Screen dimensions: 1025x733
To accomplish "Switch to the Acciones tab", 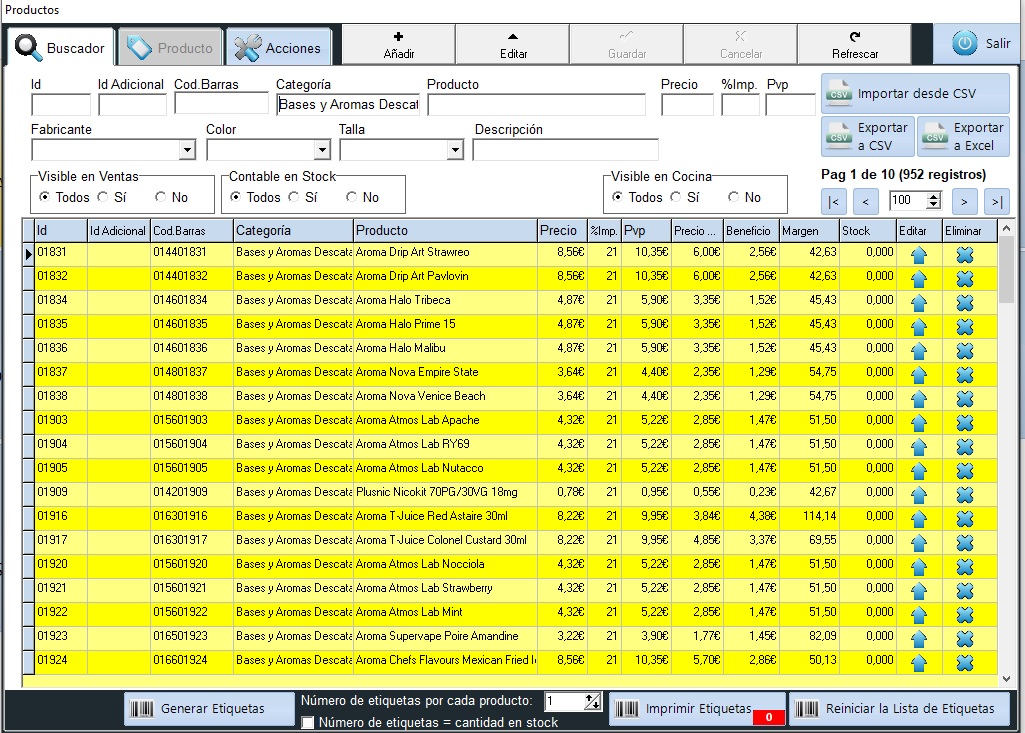I will click(279, 47).
